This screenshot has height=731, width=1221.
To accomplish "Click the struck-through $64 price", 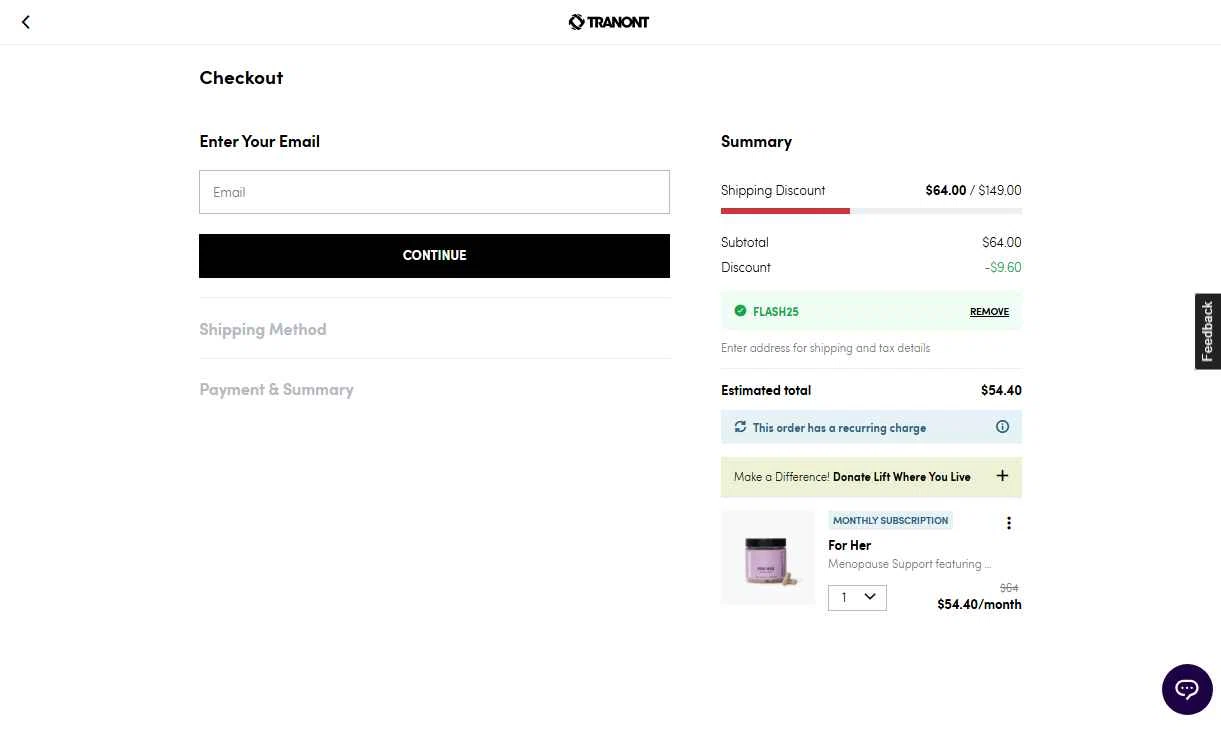I will (1009, 588).
